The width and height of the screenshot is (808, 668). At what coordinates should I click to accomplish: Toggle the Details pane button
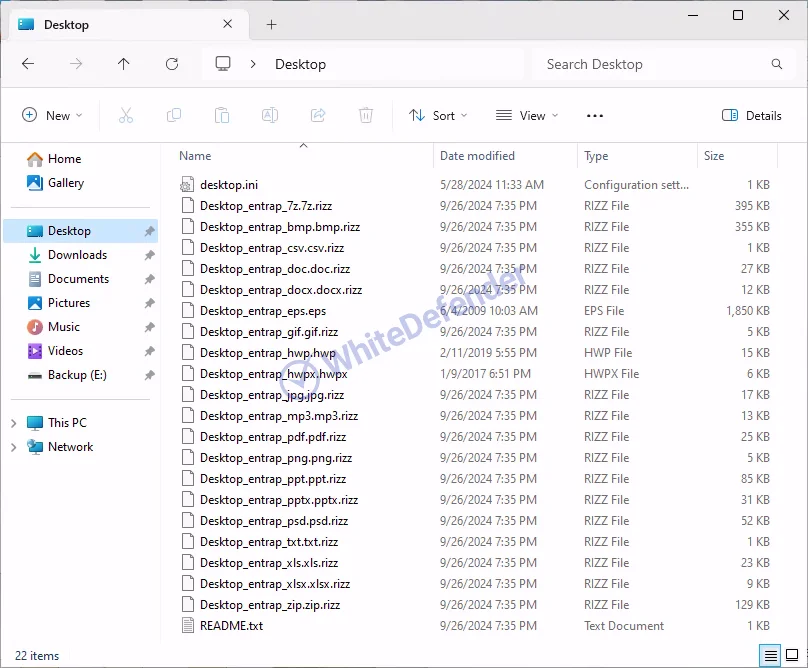pyautogui.click(x=752, y=116)
